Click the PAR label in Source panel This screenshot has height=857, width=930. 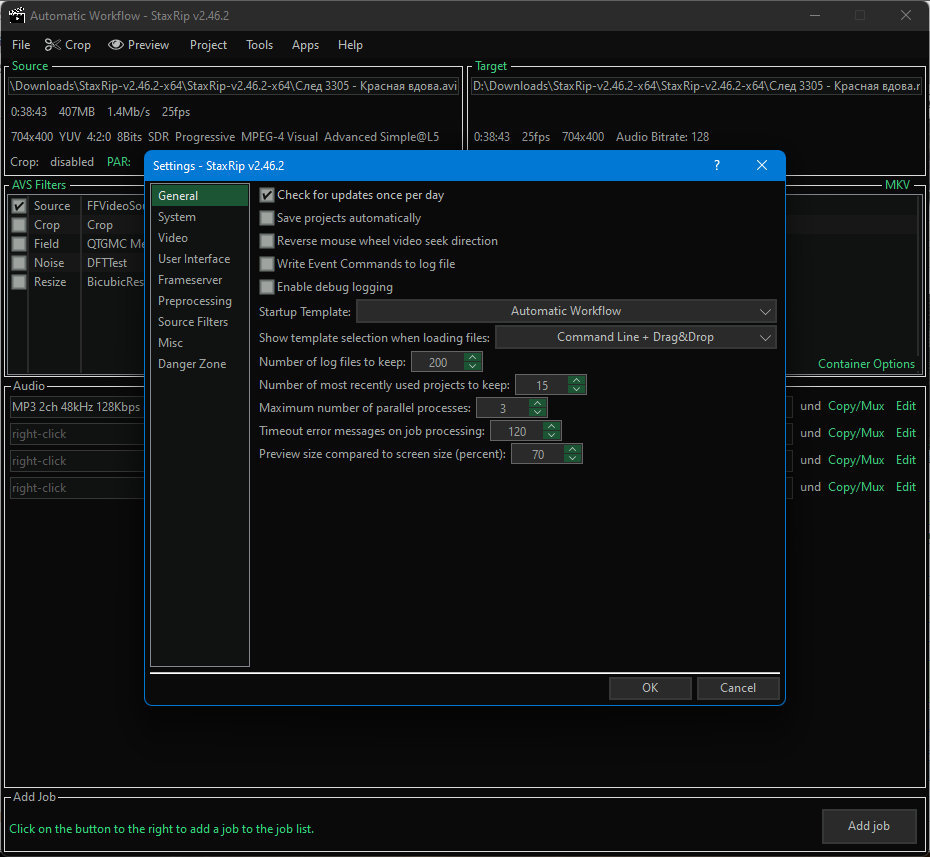pos(119,162)
